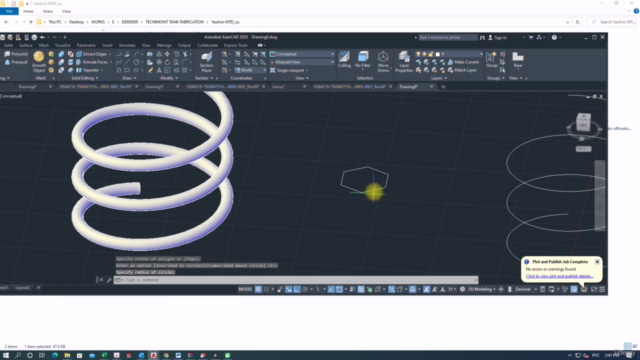Select the Rectangle draw tool

[127, 70]
